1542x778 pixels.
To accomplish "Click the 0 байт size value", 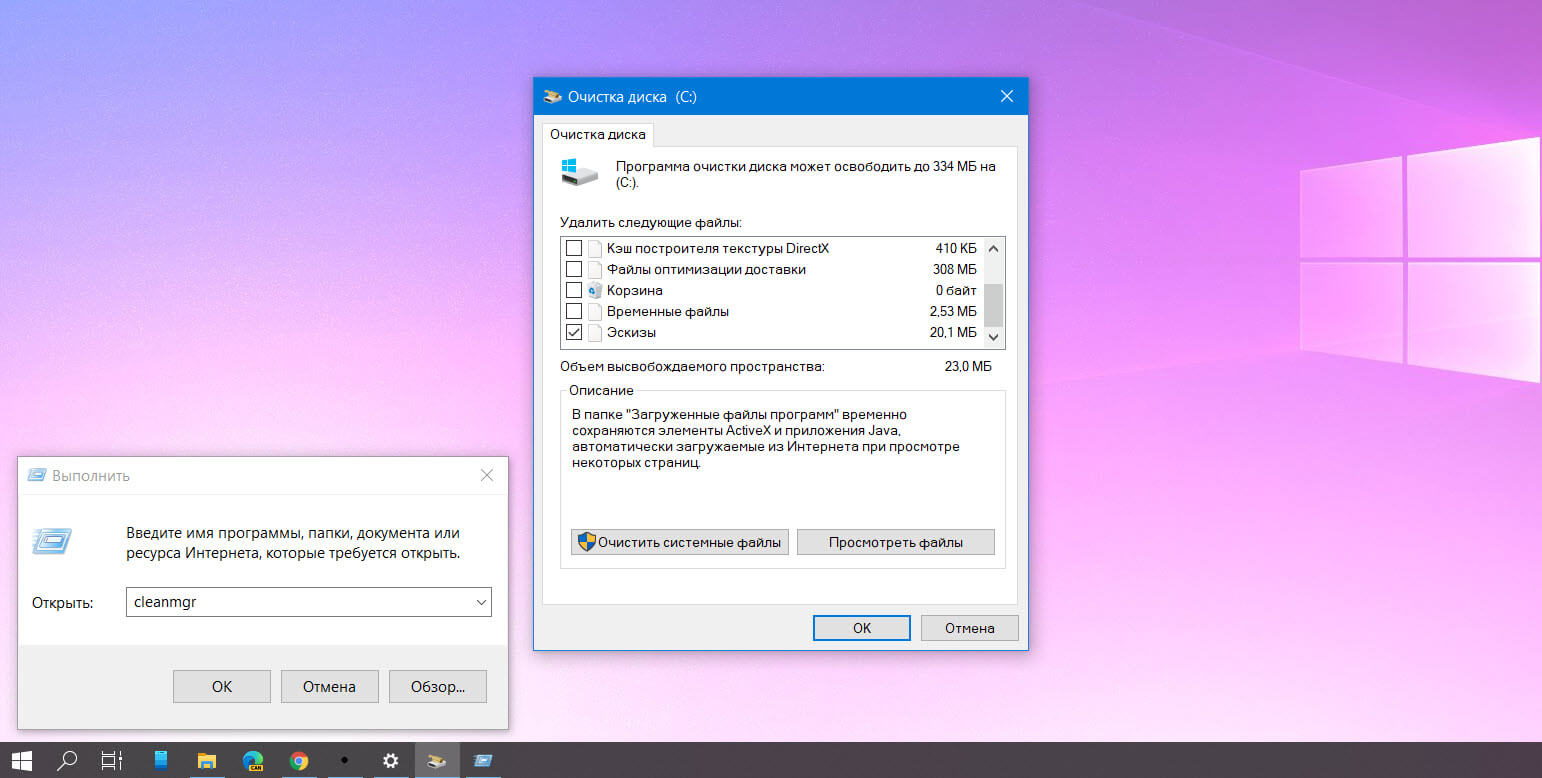I will click(956, 290).
